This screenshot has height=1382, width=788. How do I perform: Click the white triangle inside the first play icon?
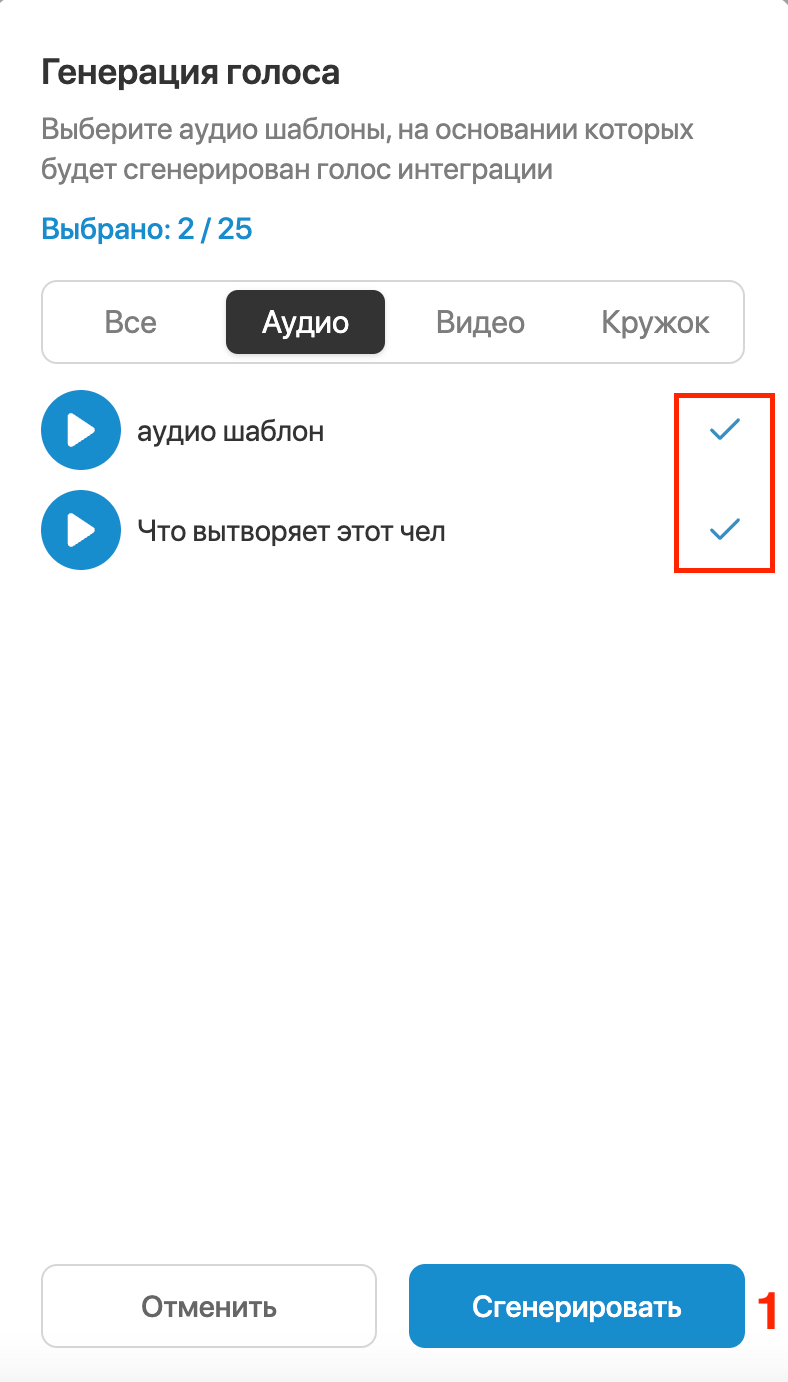pos(82,431)
